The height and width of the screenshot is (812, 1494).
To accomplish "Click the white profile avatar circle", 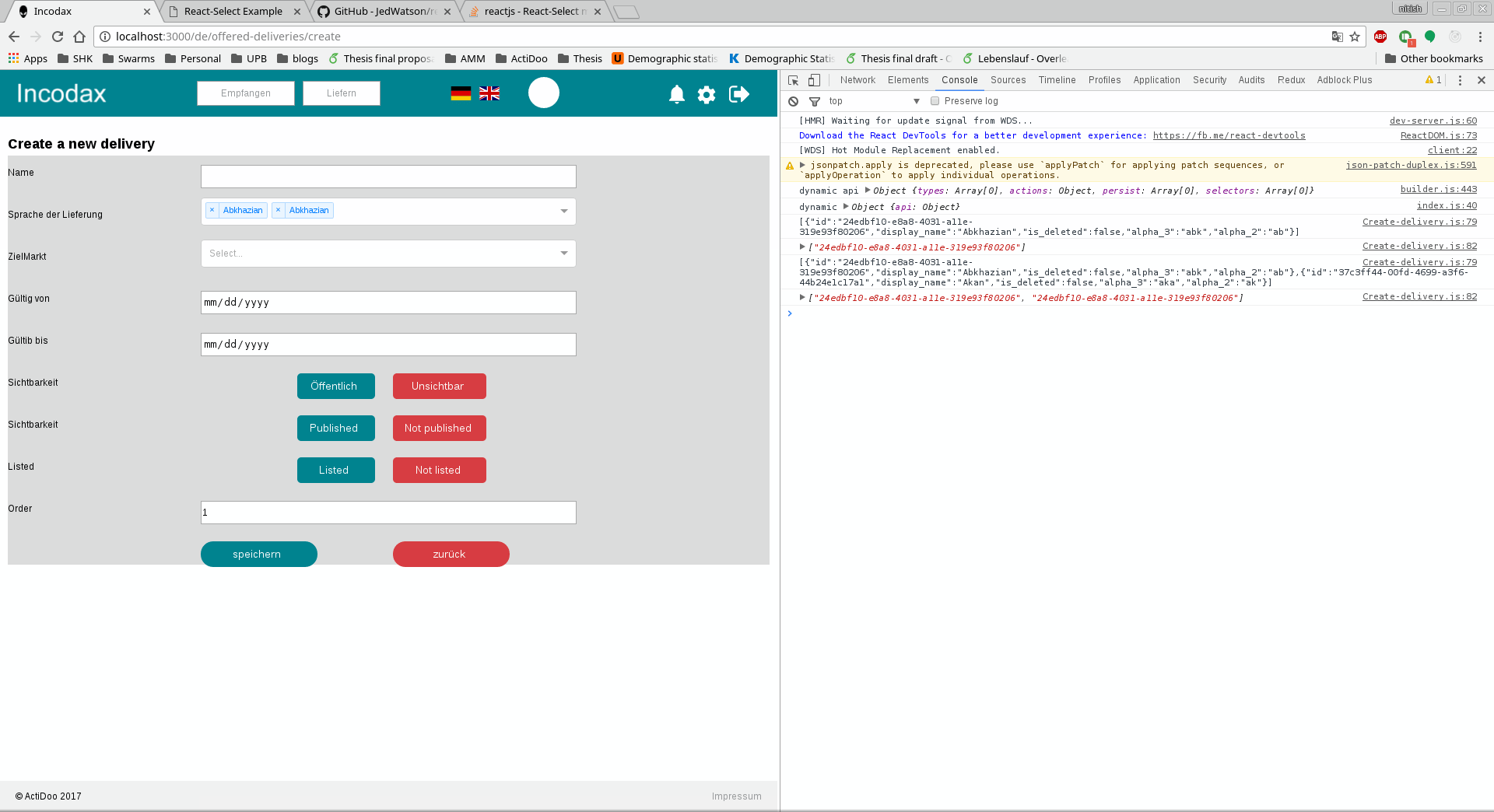I will [544, 93].
